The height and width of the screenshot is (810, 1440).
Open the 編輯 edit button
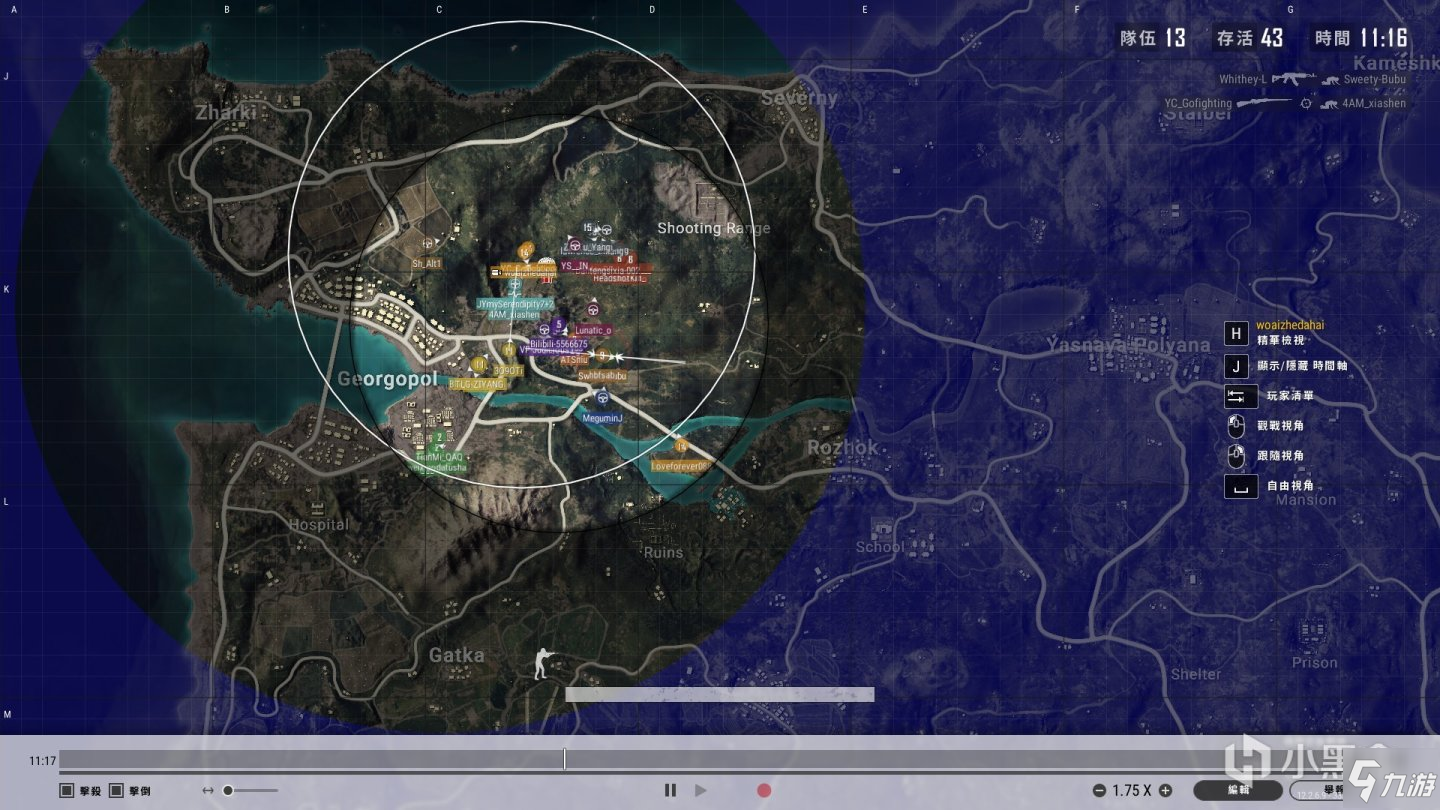1237,790
